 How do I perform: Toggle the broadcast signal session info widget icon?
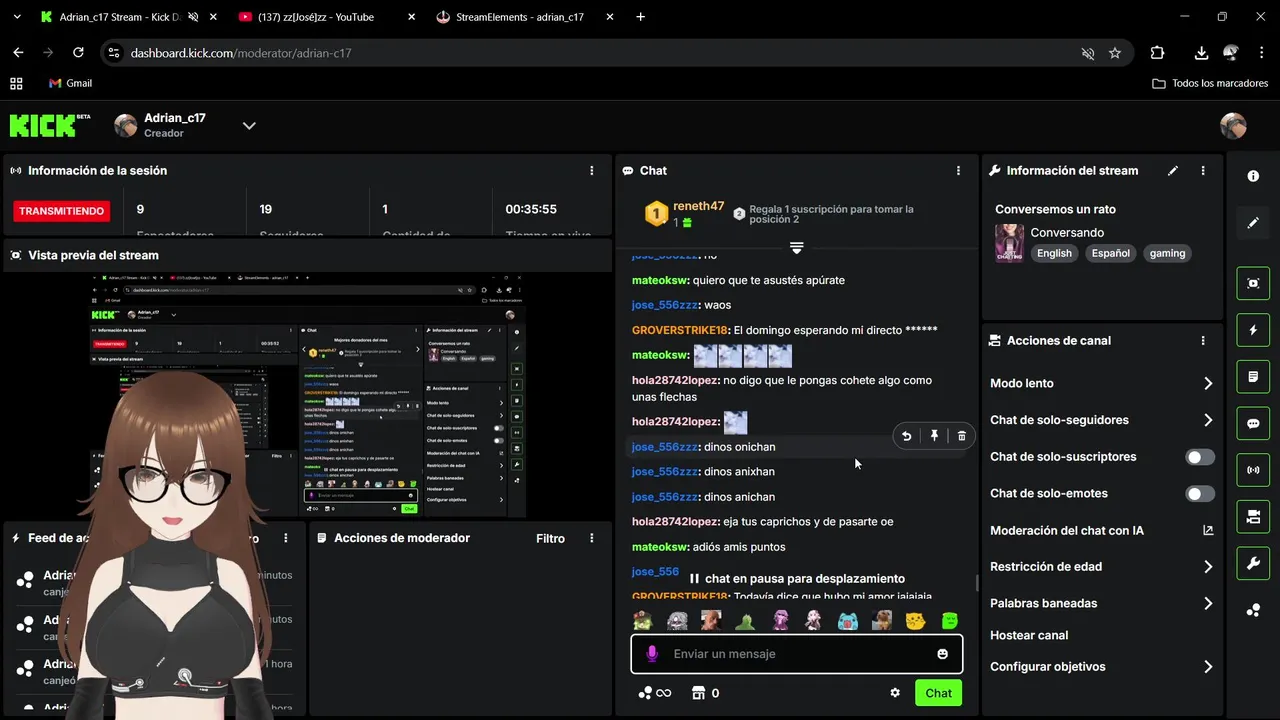[x=1253, y=470]
